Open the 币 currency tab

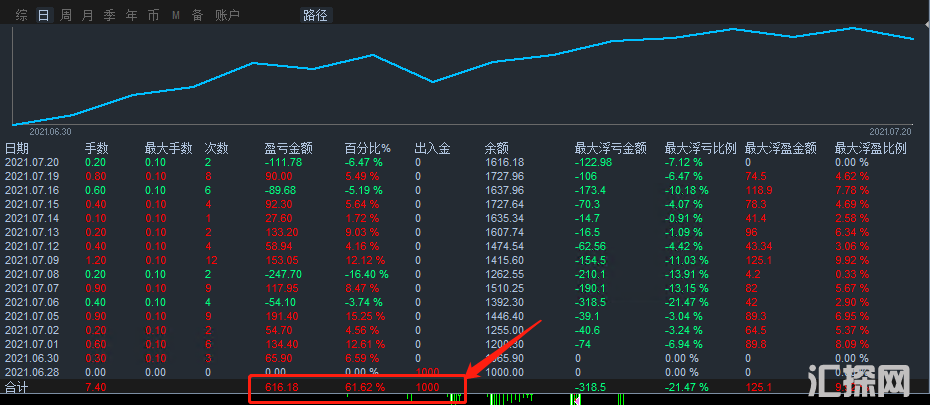pos(153,15)
